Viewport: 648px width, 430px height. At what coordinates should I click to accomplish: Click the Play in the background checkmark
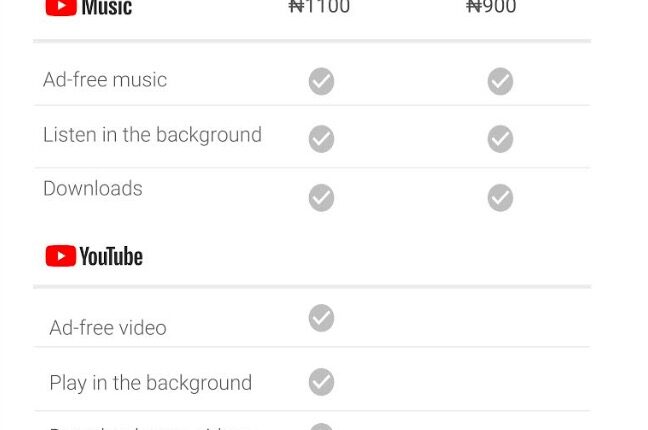pos(321,382)
